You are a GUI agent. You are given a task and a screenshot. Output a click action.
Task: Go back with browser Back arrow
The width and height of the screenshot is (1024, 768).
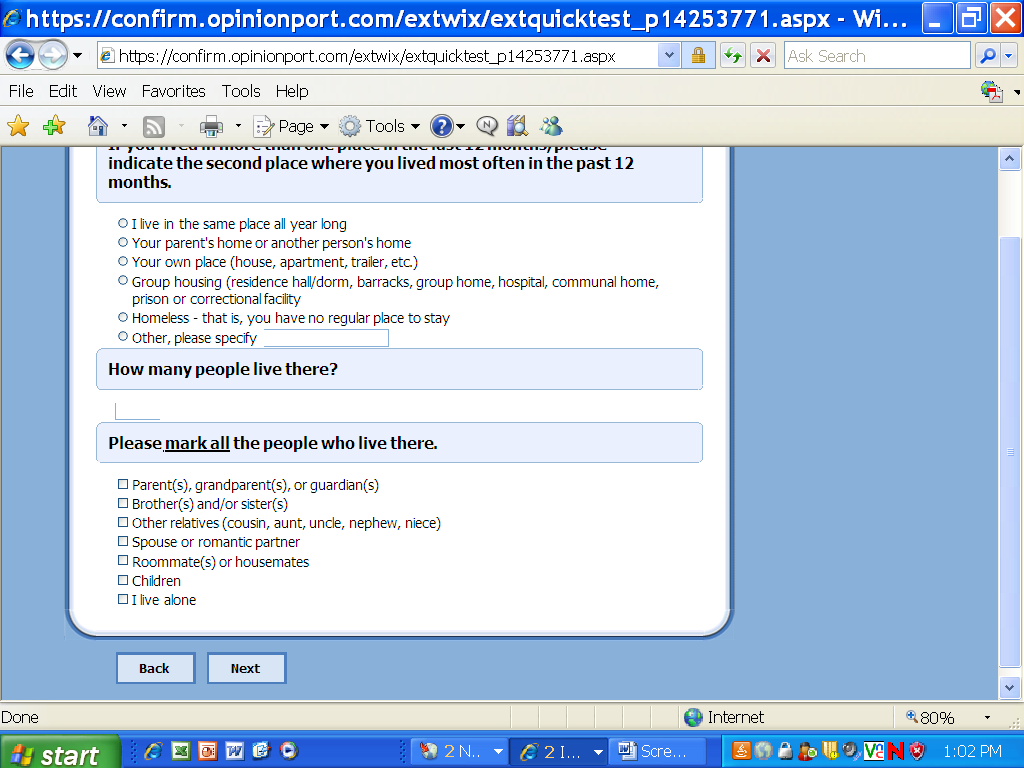coord(20,56)
